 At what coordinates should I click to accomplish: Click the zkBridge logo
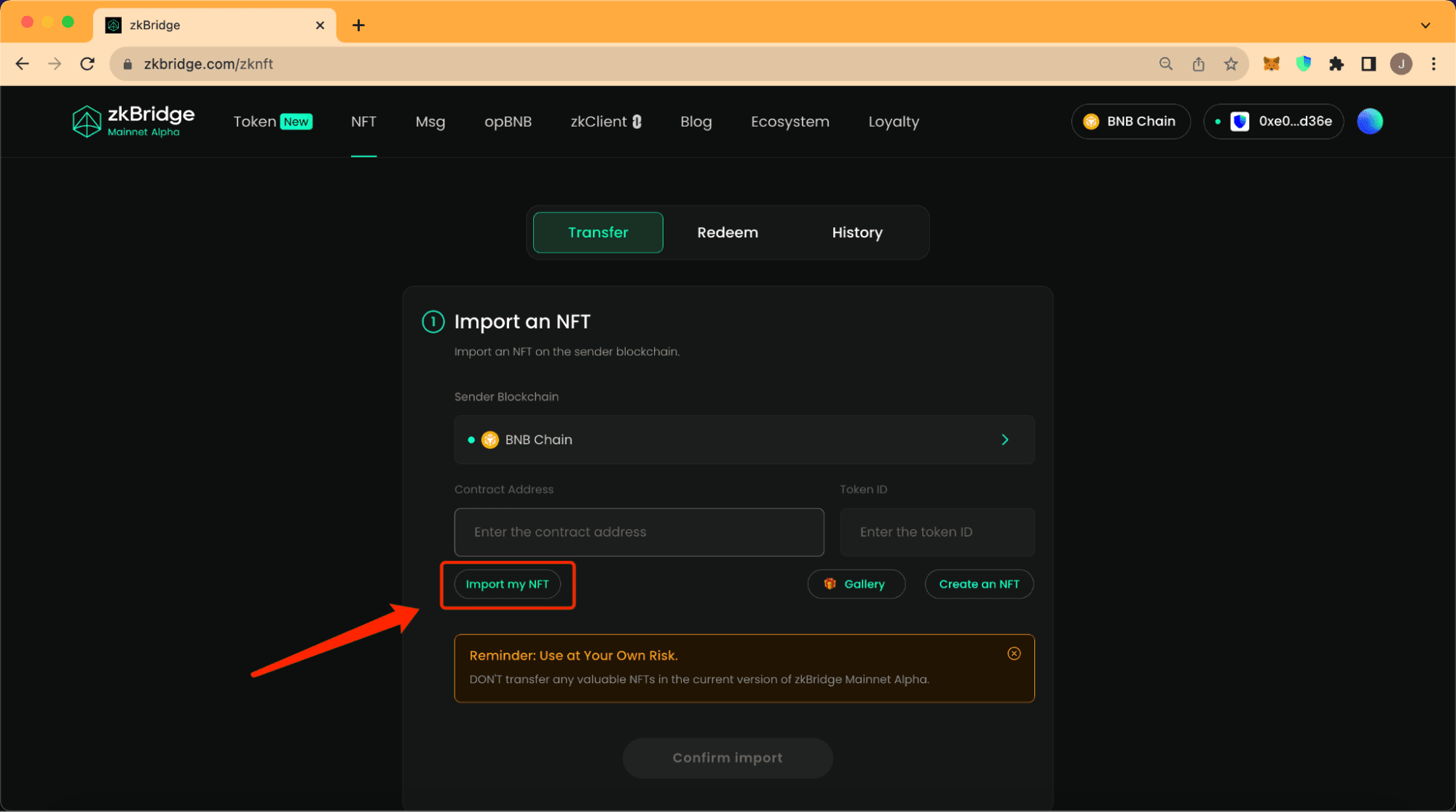[x=133, y=121]
